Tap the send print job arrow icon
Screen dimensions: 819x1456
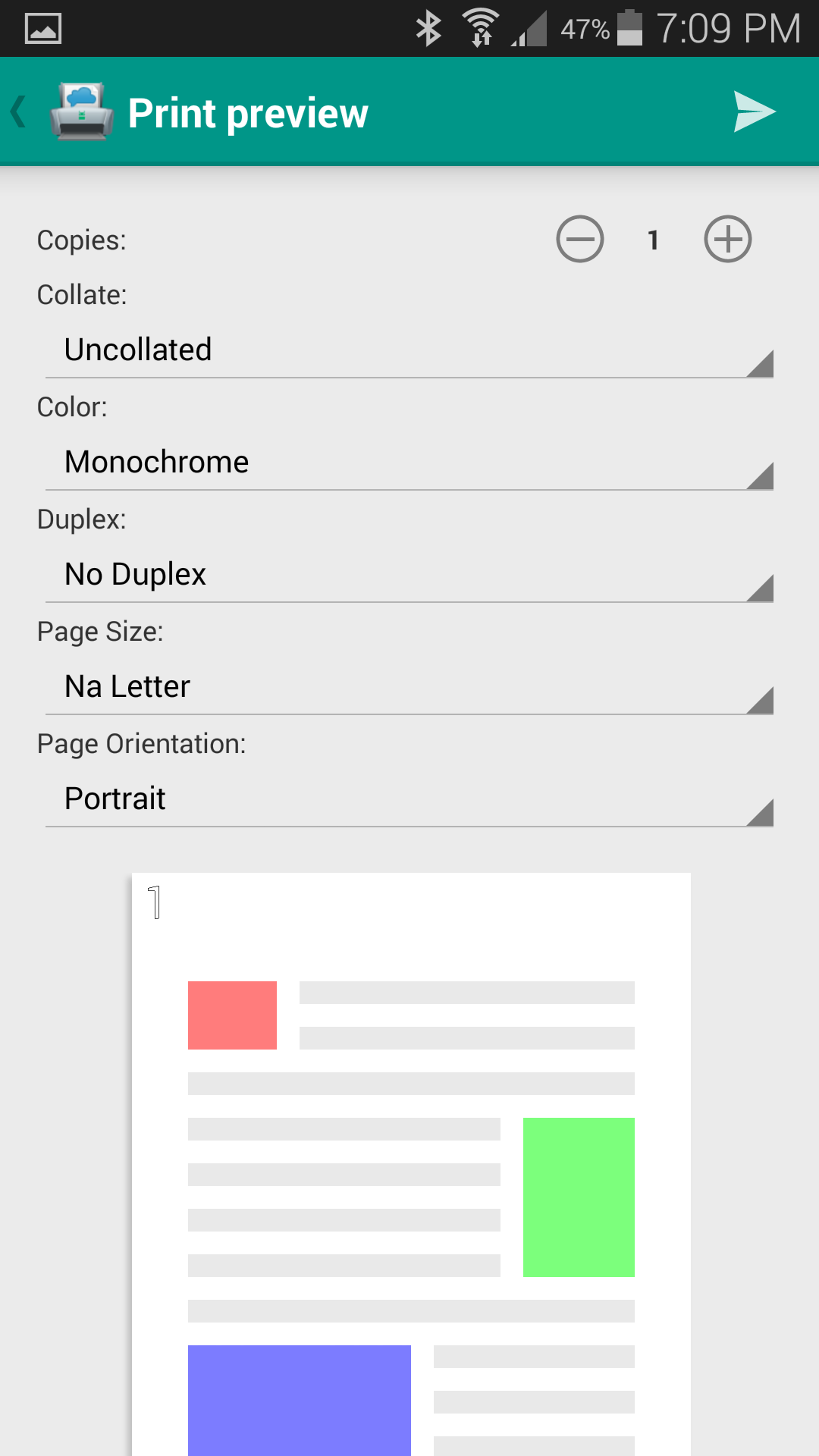pyautogui.click(x=754, y=112)
